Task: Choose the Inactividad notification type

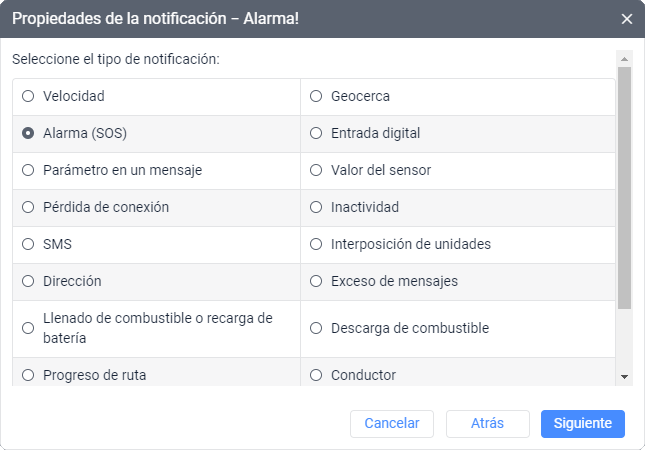Action: tap(316, 207)
